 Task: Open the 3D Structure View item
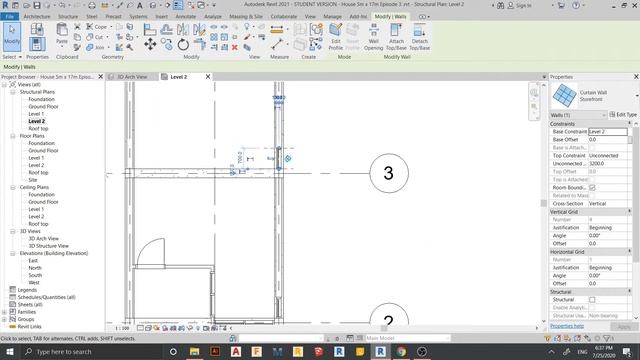click(48, 246)
